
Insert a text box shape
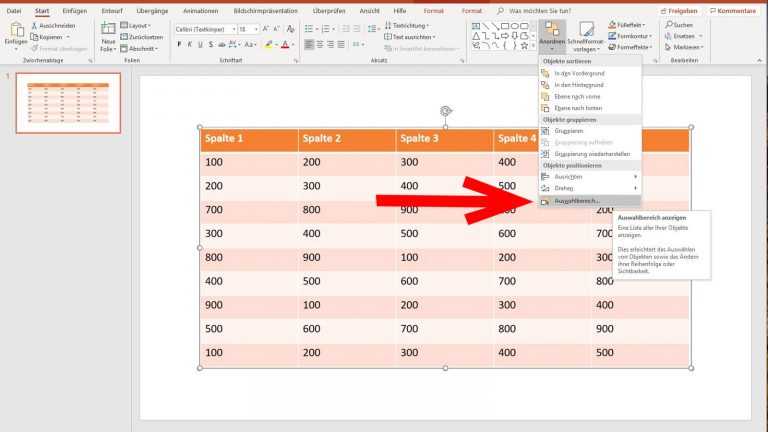(476, 26)
